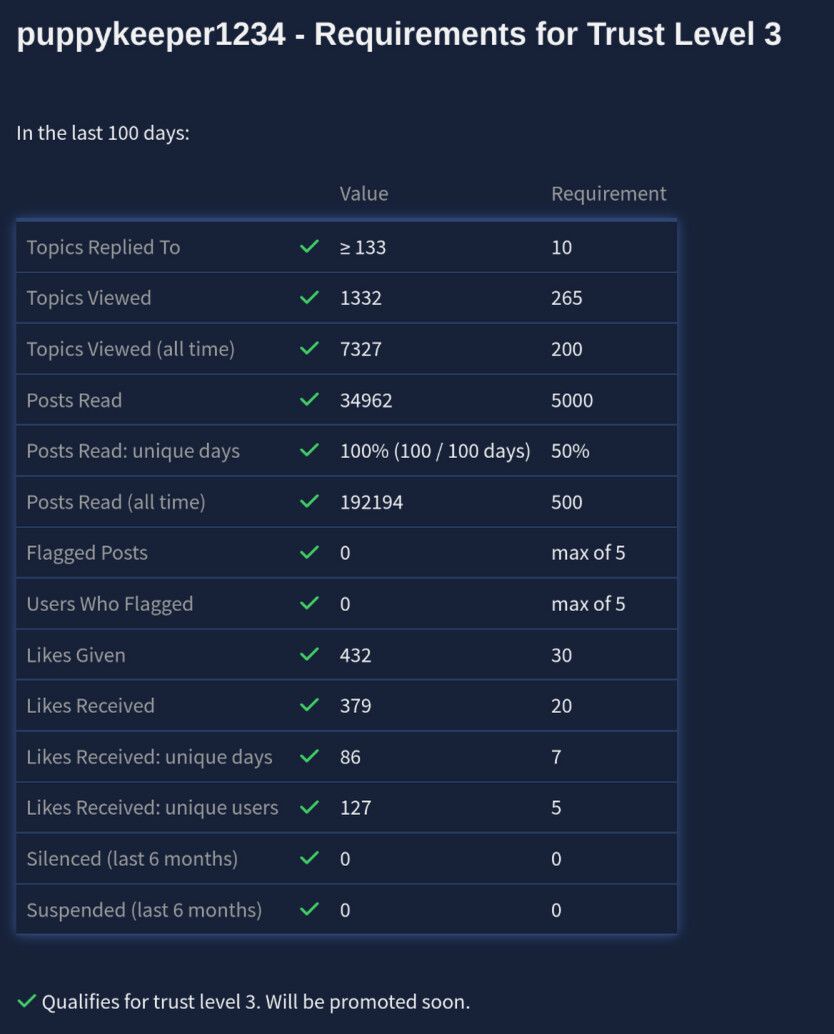Click the Likes Received: unique days label
The image size is (834, 1034).
(x=149, y=757)
